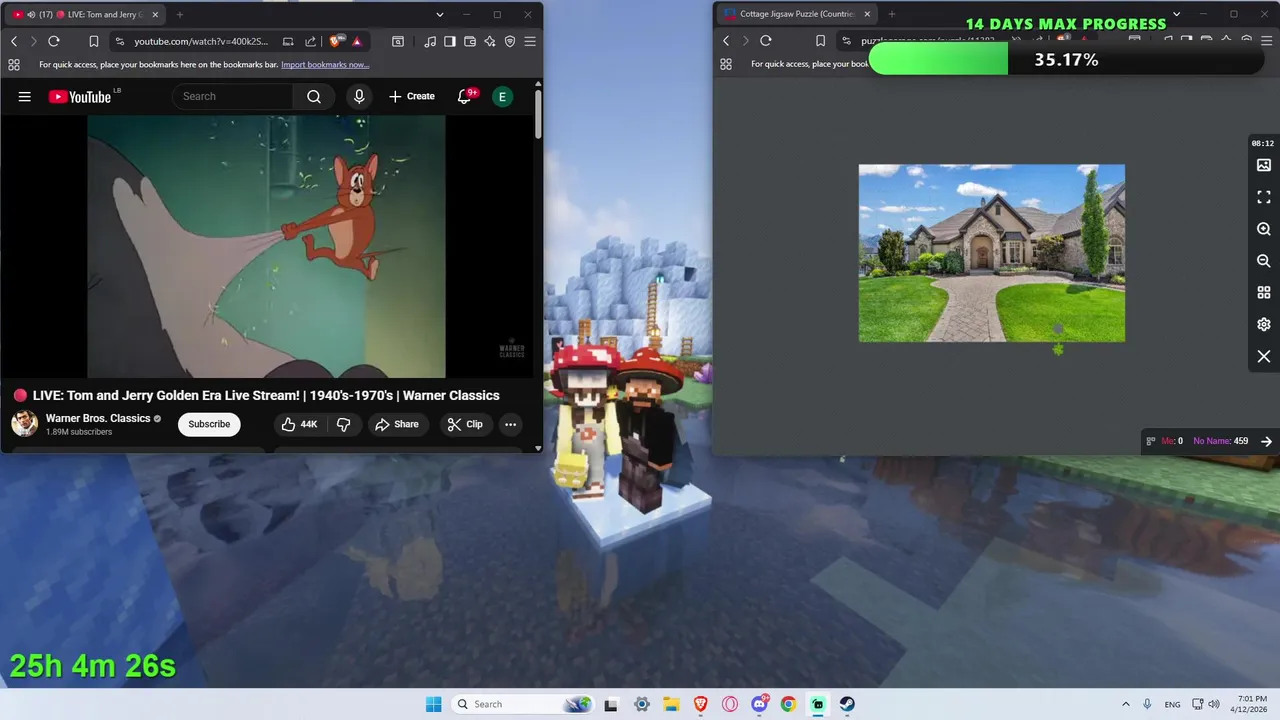Open the YouTube guide hamburger menu
The image size is (1280, 720).
click(x=25, y=97)
